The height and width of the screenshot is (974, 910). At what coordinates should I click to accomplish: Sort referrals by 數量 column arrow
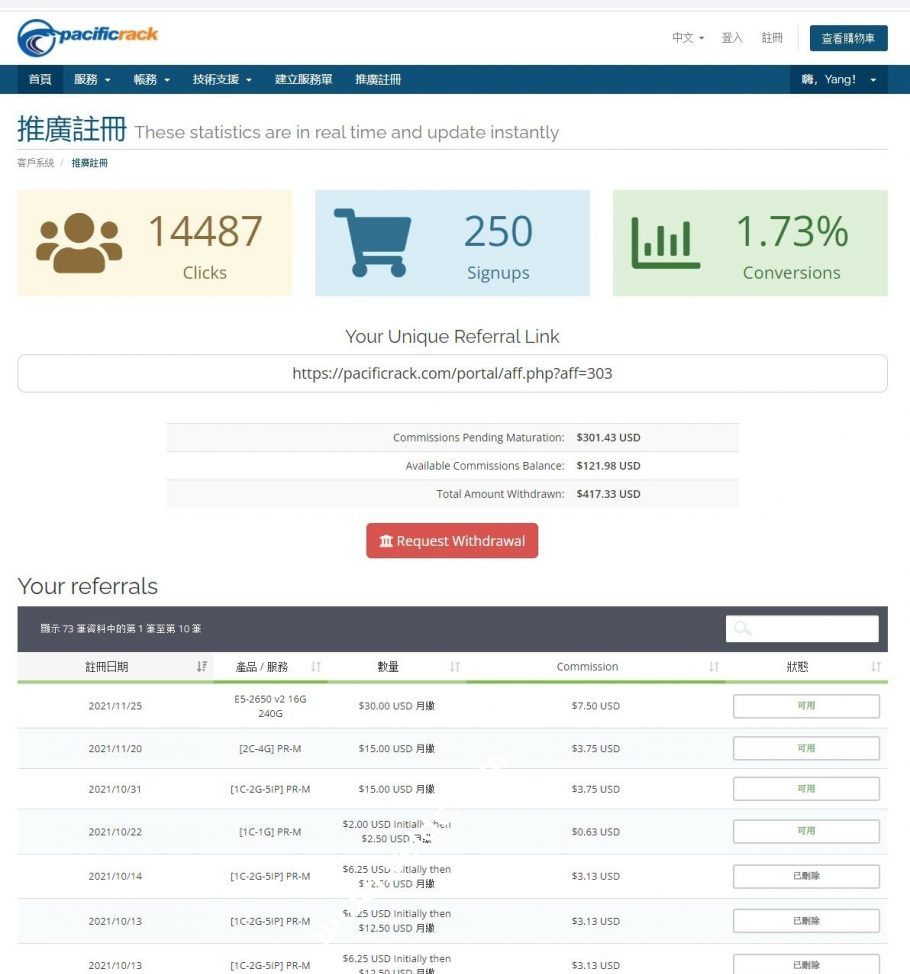pos(455,667)
